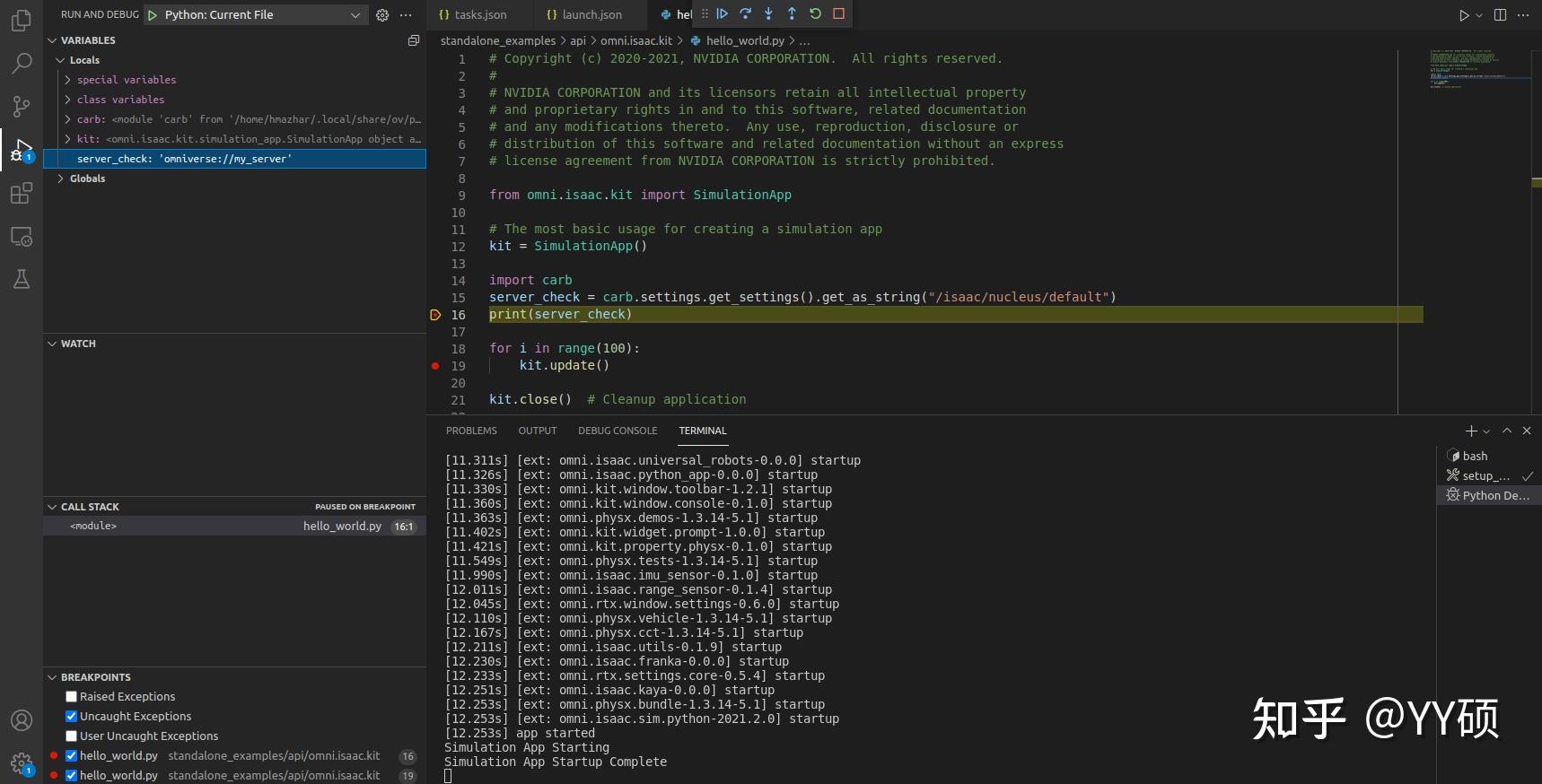1542x784 pixels.
Task: Switch to the Debug Console tab
Action: pyautogui.click(x=618, y=431)
